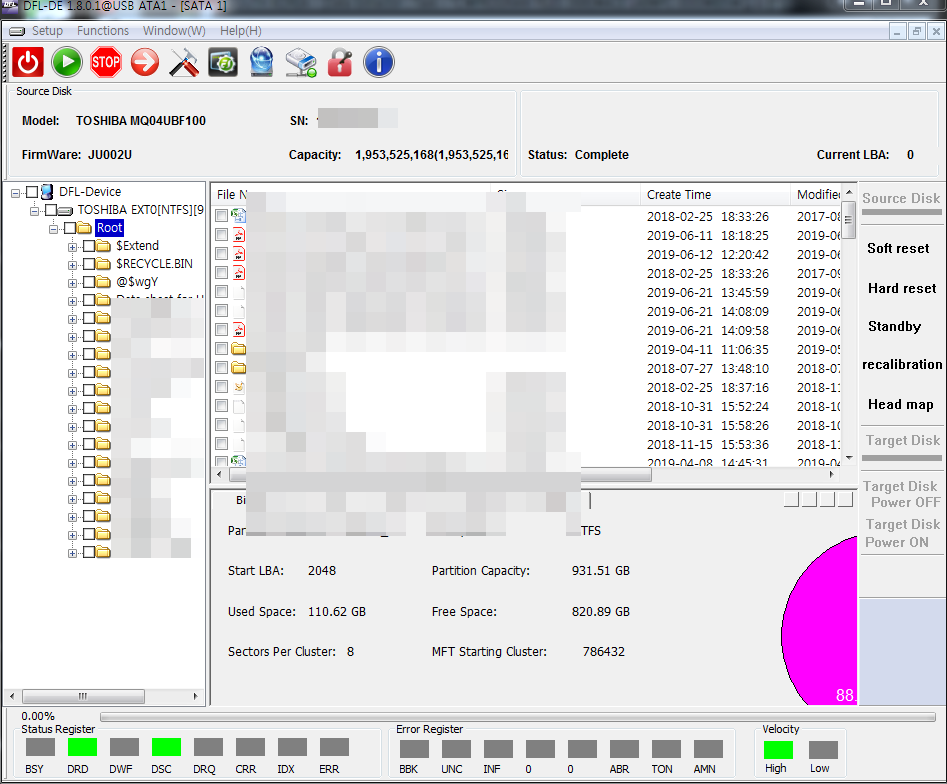This screenshot has width=947, height=784.
Task: Tick the checkbox beside the Root folder
Action: [69, 228]
